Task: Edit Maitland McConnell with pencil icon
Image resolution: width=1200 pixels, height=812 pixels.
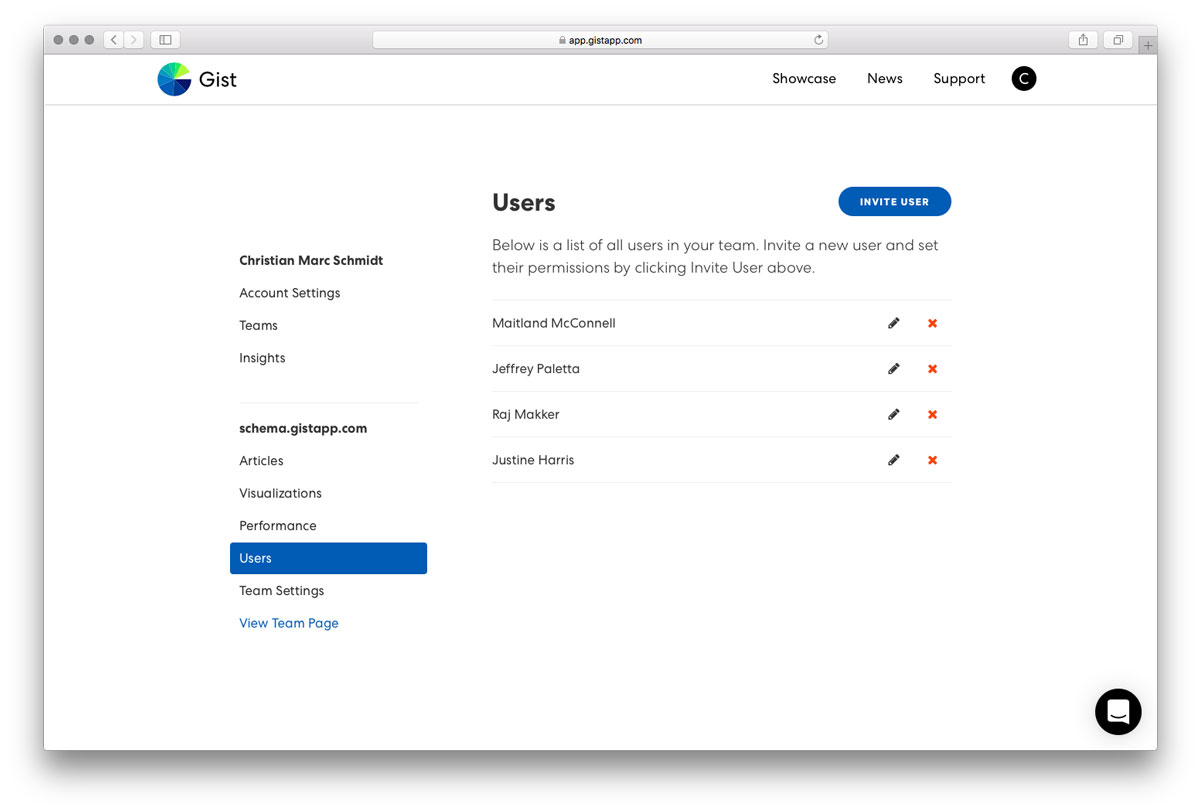Action: click(894, 323)
